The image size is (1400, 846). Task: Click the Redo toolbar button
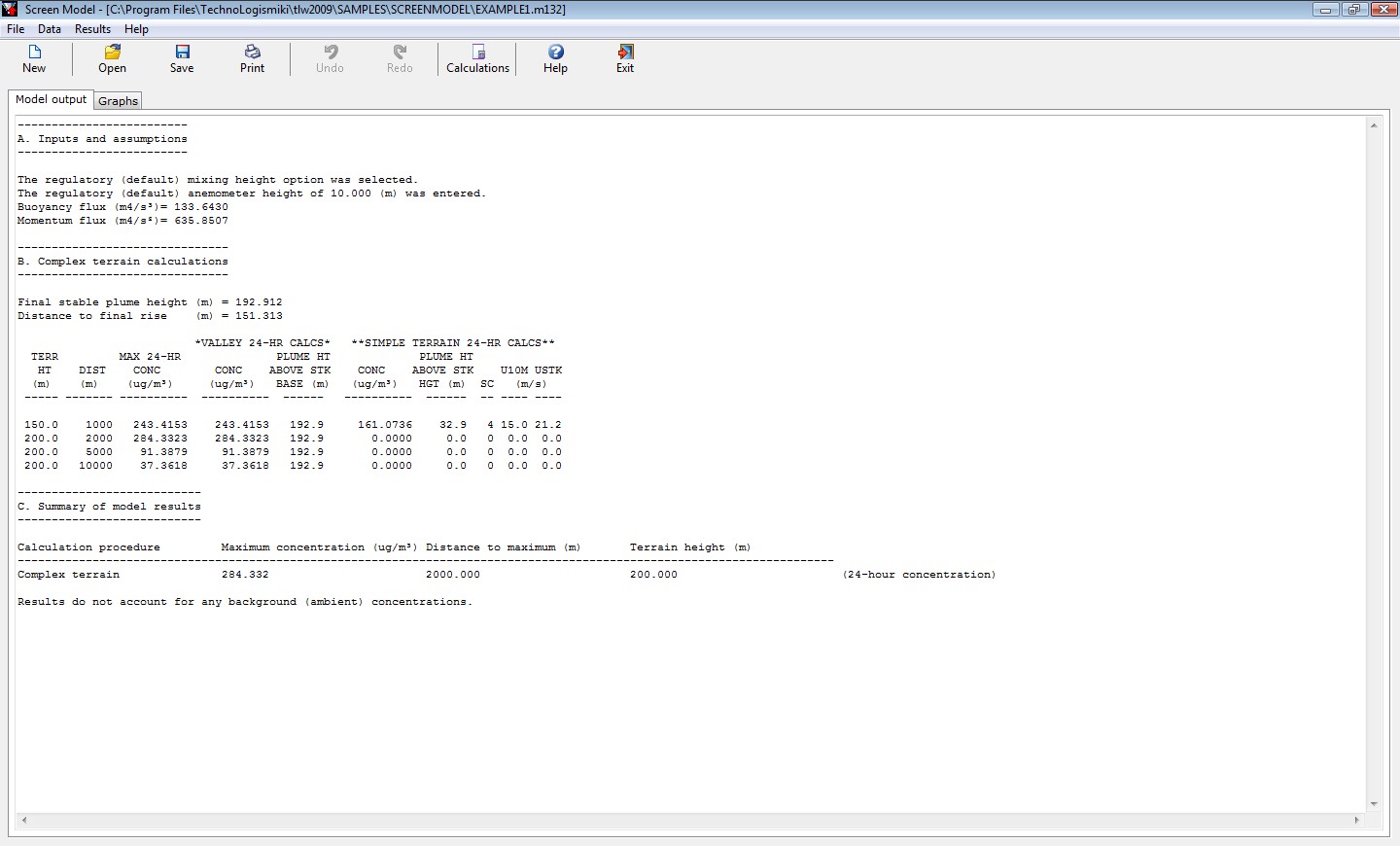(x=400, y=58)
